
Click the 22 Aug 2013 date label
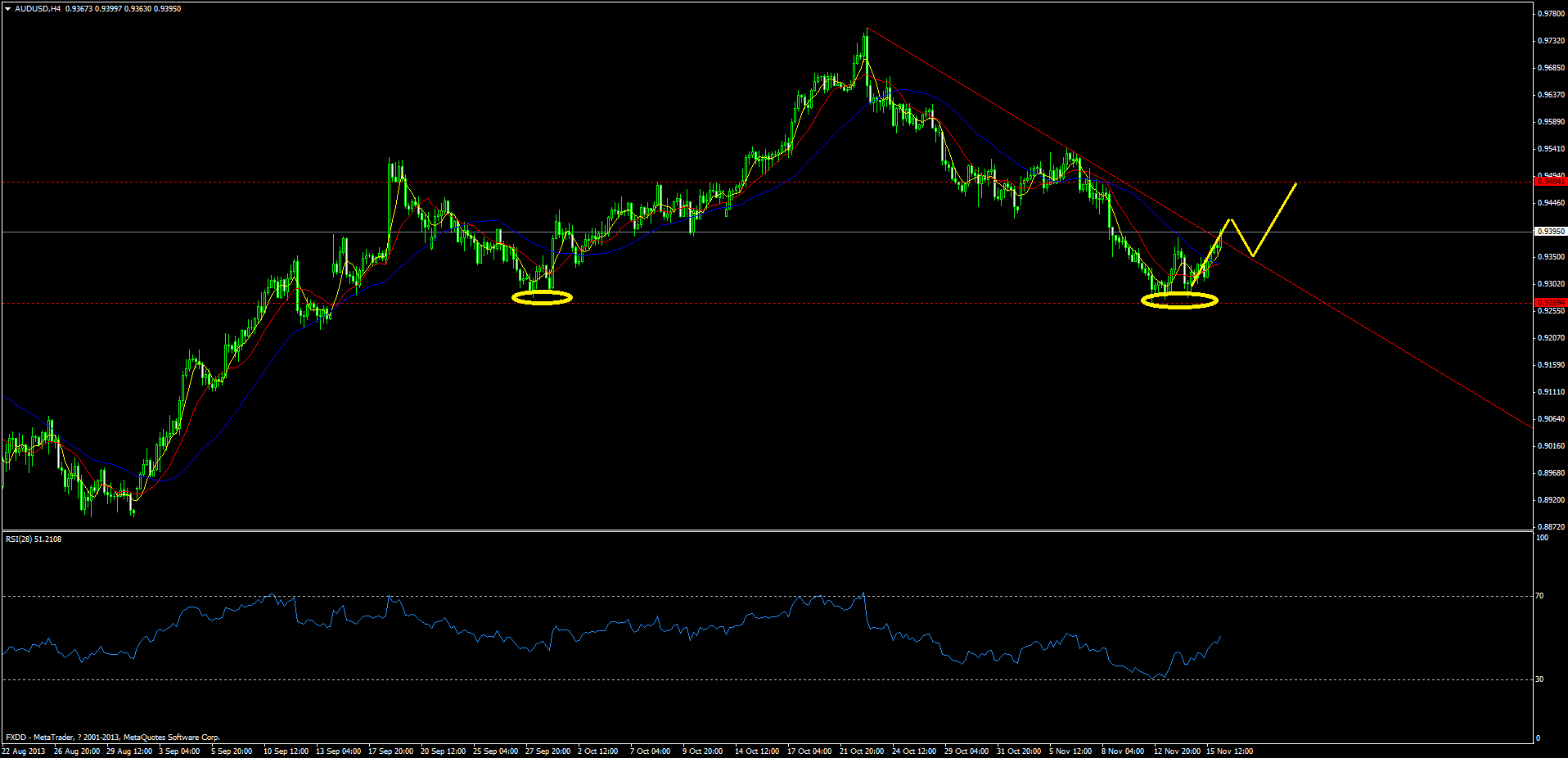pyautogui.click(x=24, y=751)
